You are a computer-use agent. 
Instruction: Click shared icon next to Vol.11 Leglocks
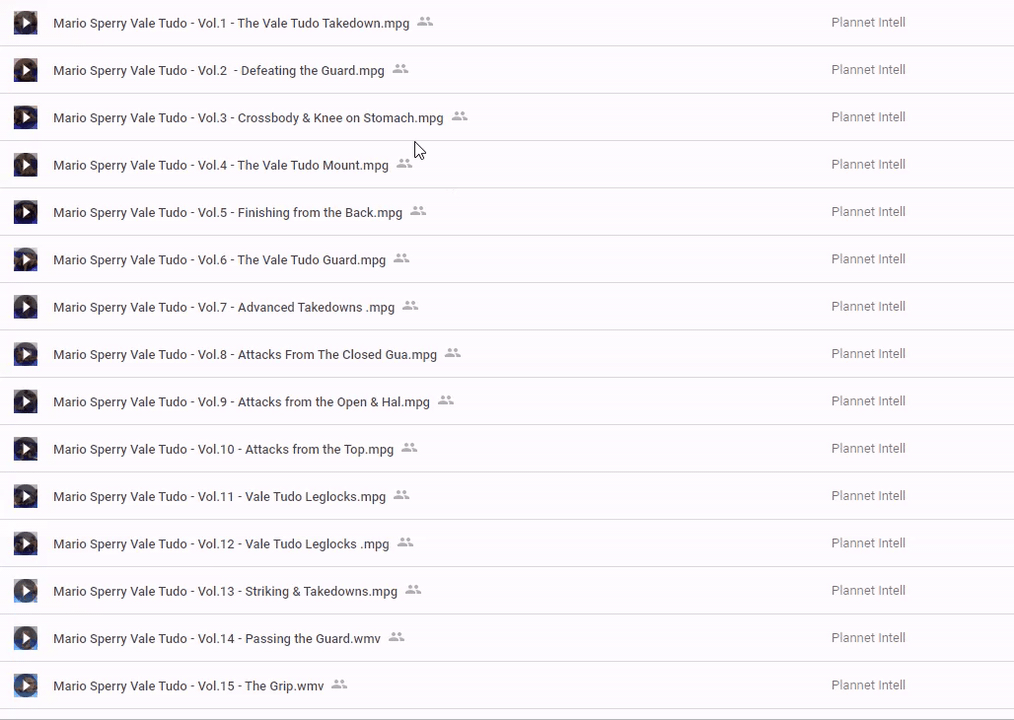(x=401, y=496)
